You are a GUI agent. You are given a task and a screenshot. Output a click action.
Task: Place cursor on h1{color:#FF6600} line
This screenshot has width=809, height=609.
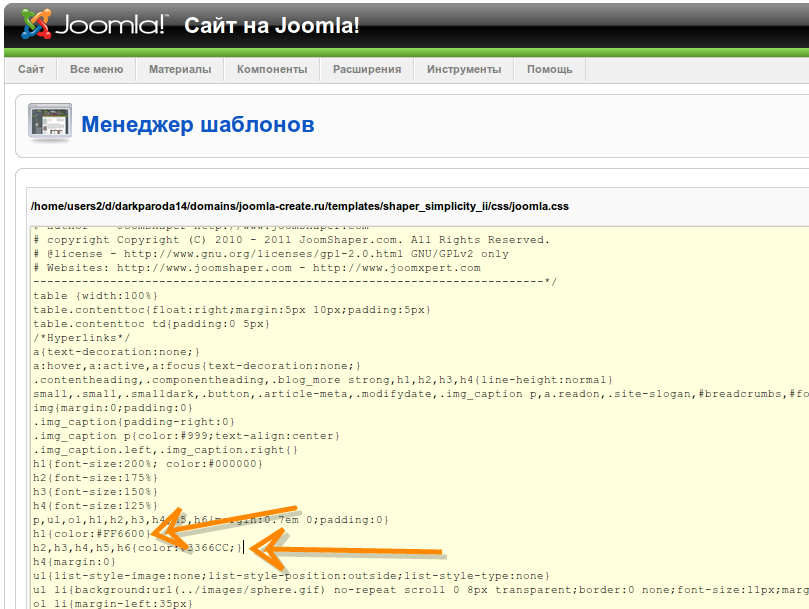[92, 534]
